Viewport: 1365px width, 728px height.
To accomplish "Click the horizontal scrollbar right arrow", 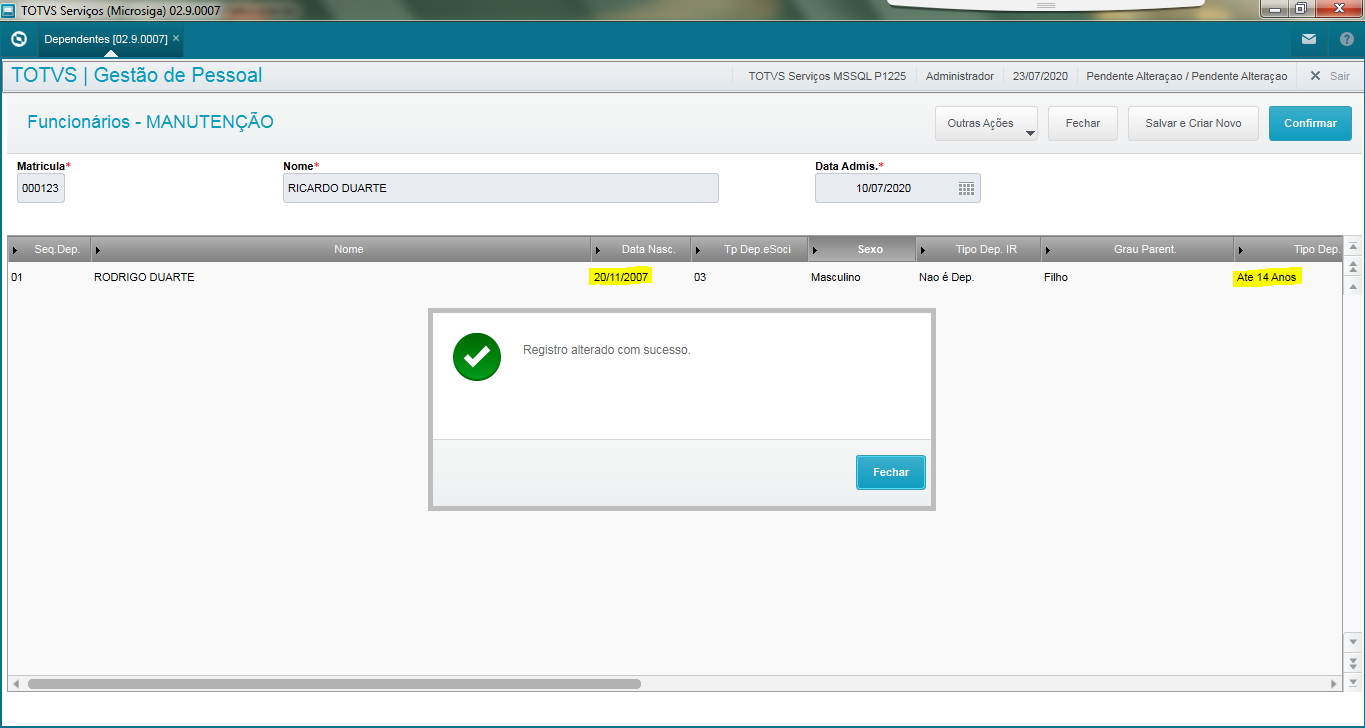I will [x=1335, y=684].
